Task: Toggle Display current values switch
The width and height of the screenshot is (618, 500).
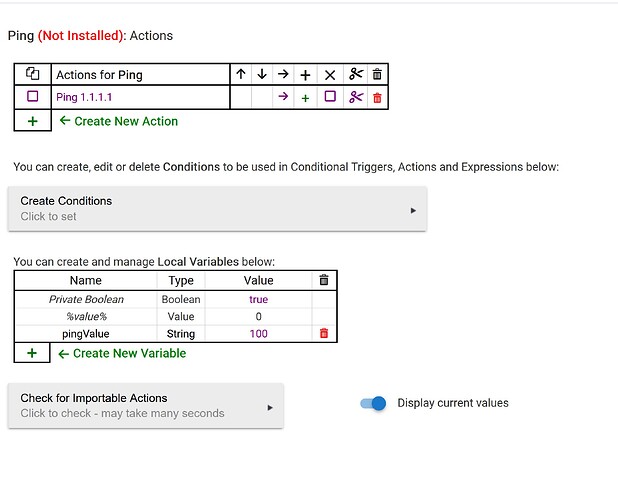Action: [373, 403]
